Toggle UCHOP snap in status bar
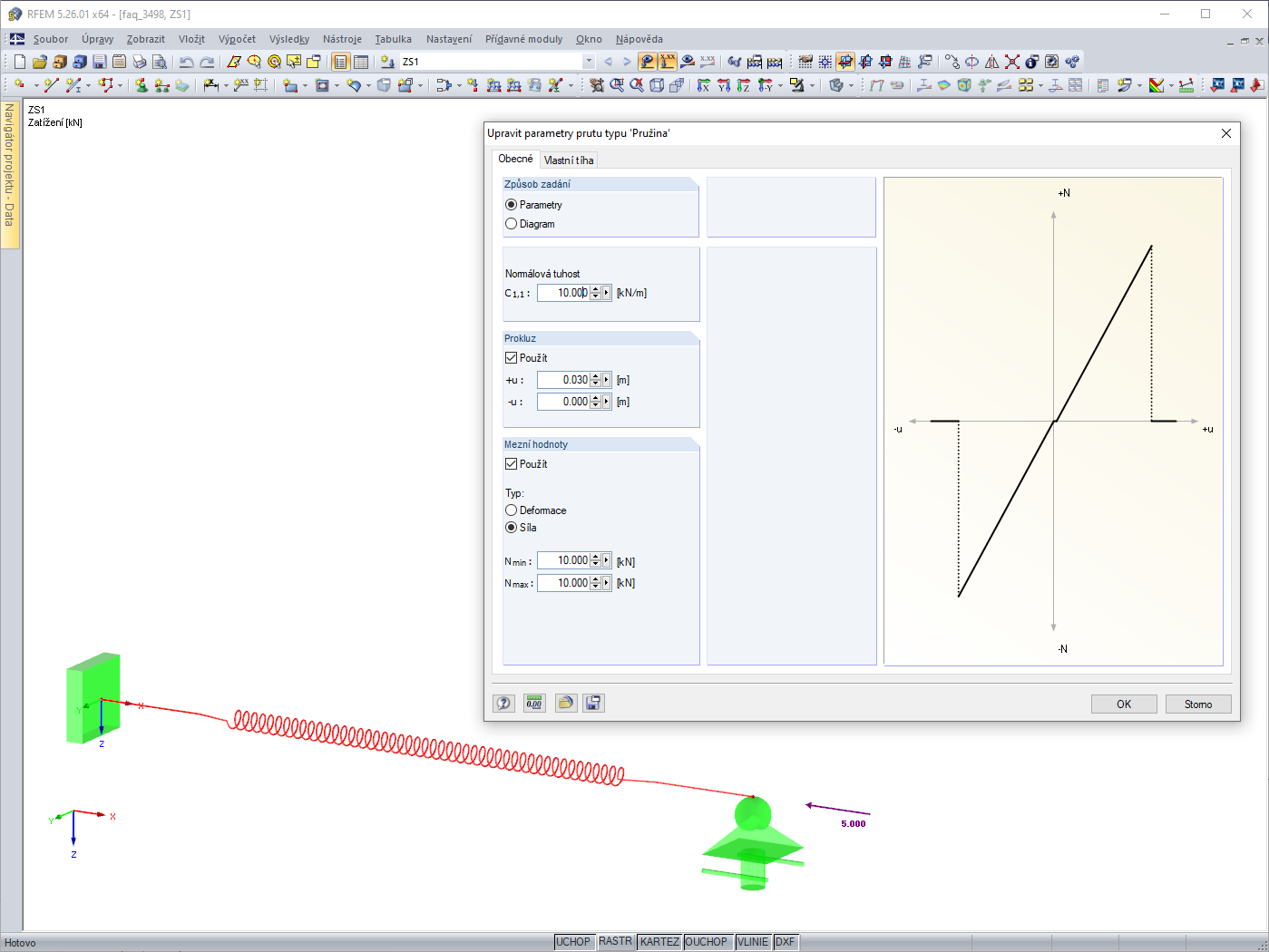 (573, 942)
